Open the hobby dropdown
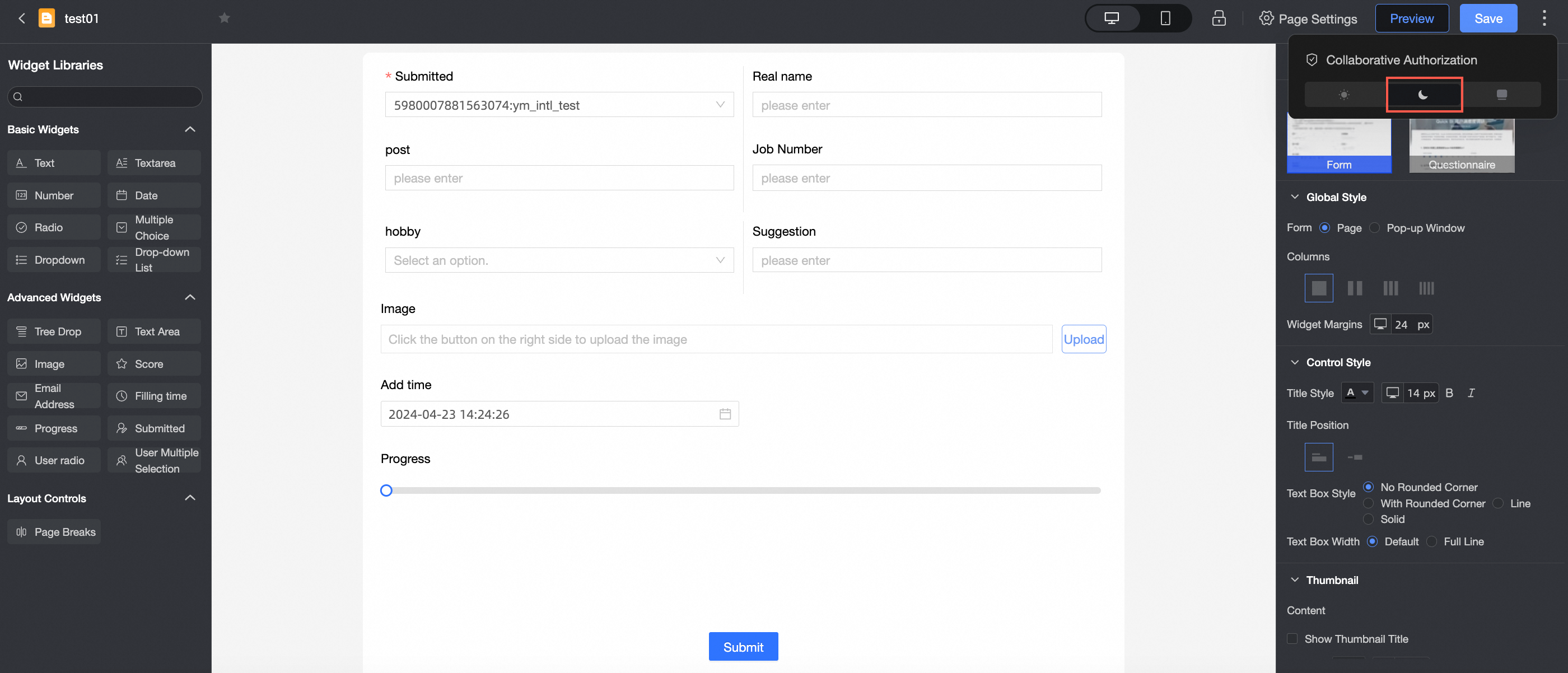 pyautogui.click(x=559, y=260)
